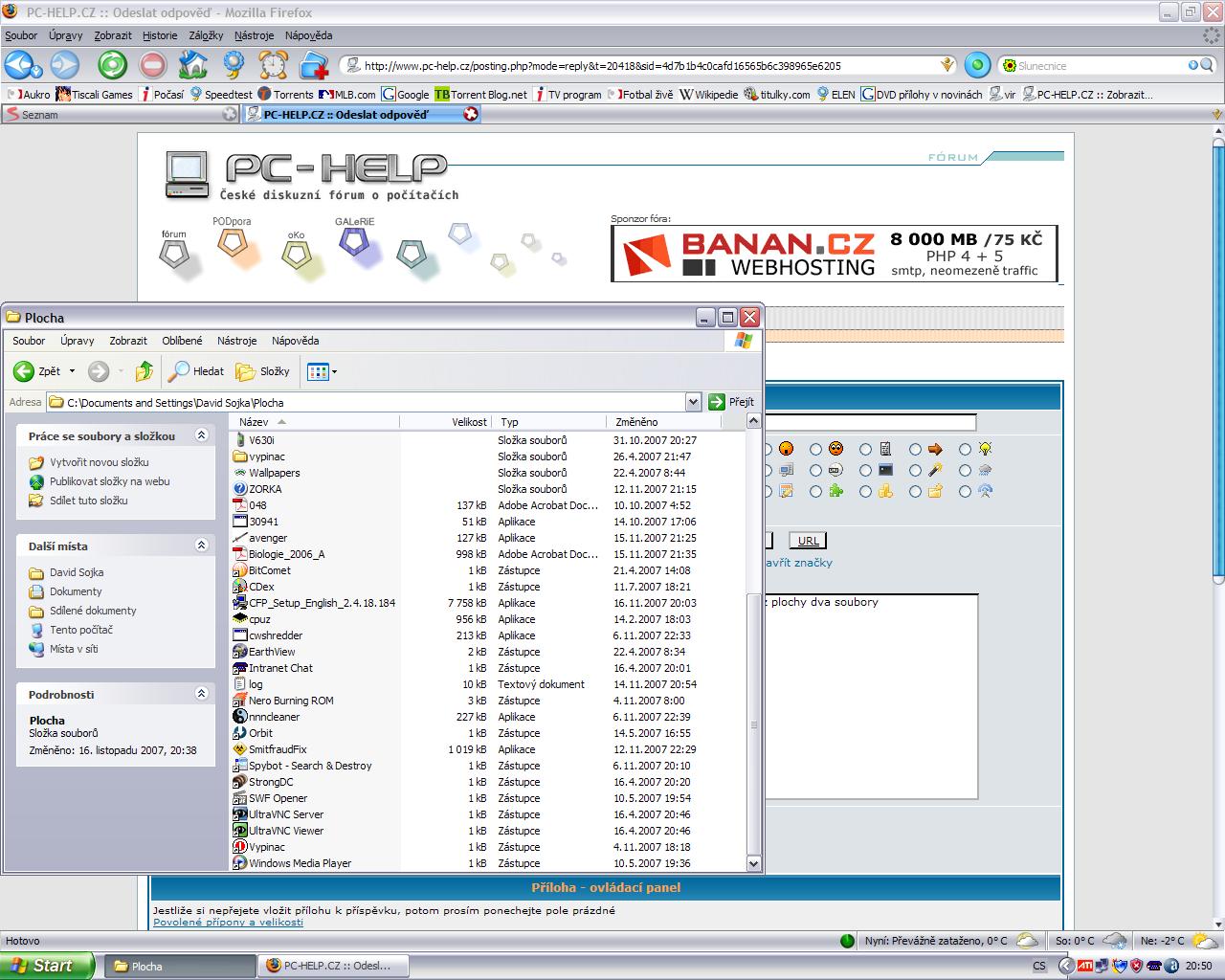The width and height of the screenshot is (1225, 980).
Task: Open the Explorer address bar dropdown
Action: (694, 402)
